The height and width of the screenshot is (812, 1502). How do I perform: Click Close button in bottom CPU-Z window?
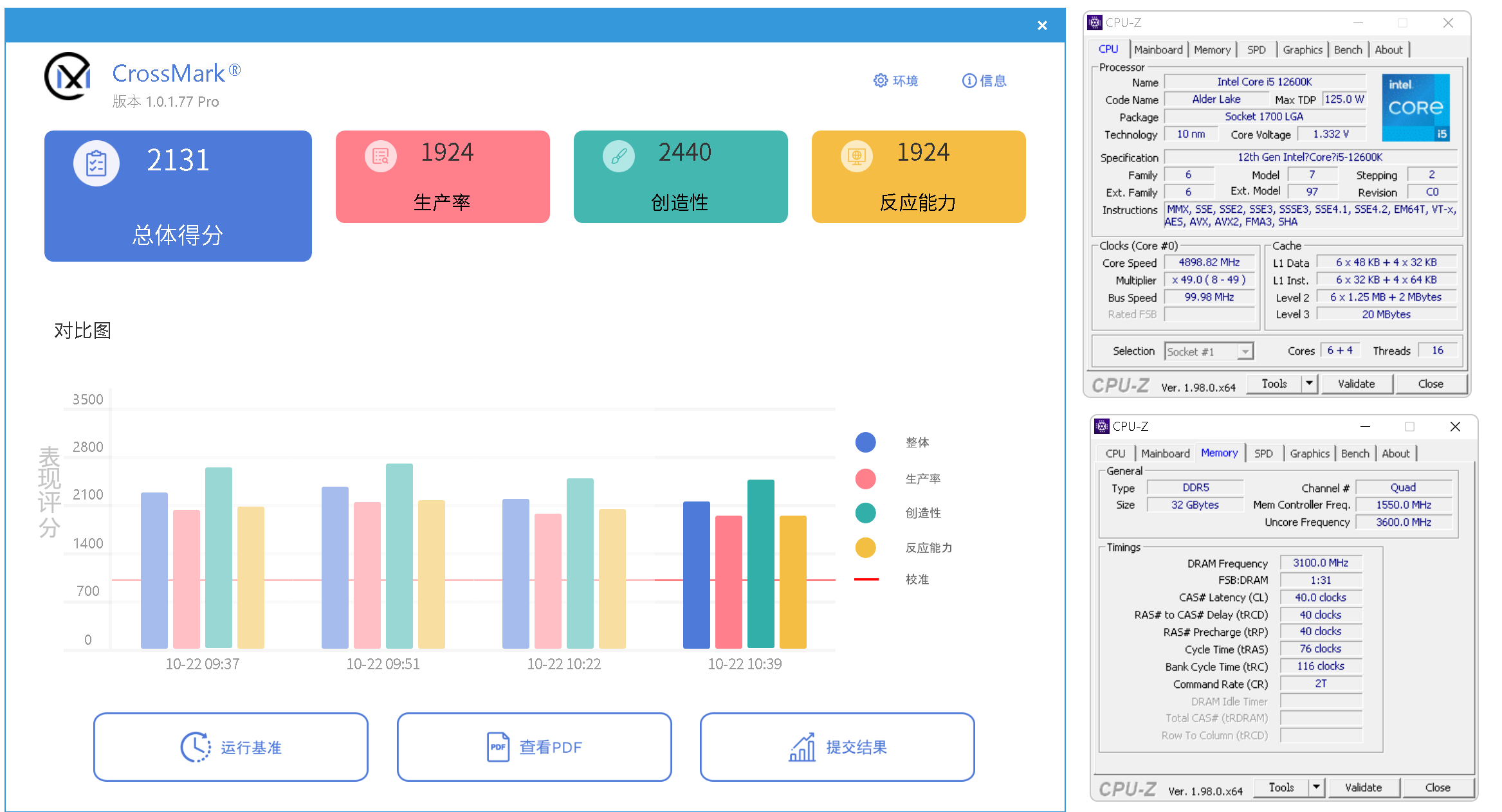1438,788
